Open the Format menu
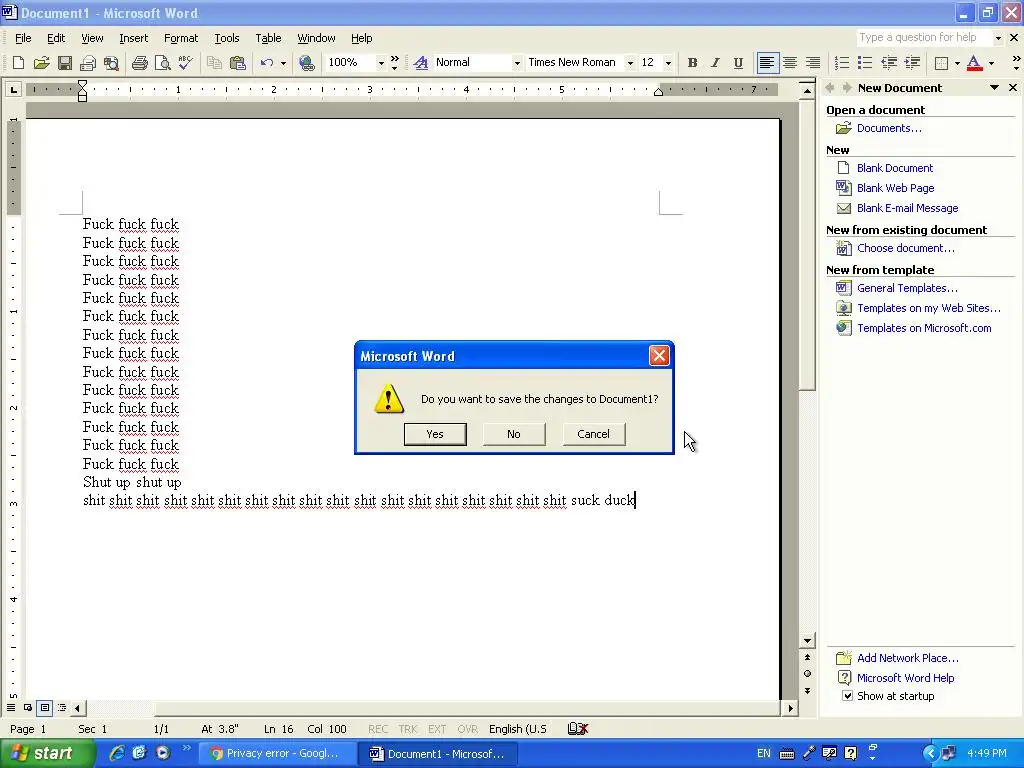1024x768 pixels. (181, 38)
